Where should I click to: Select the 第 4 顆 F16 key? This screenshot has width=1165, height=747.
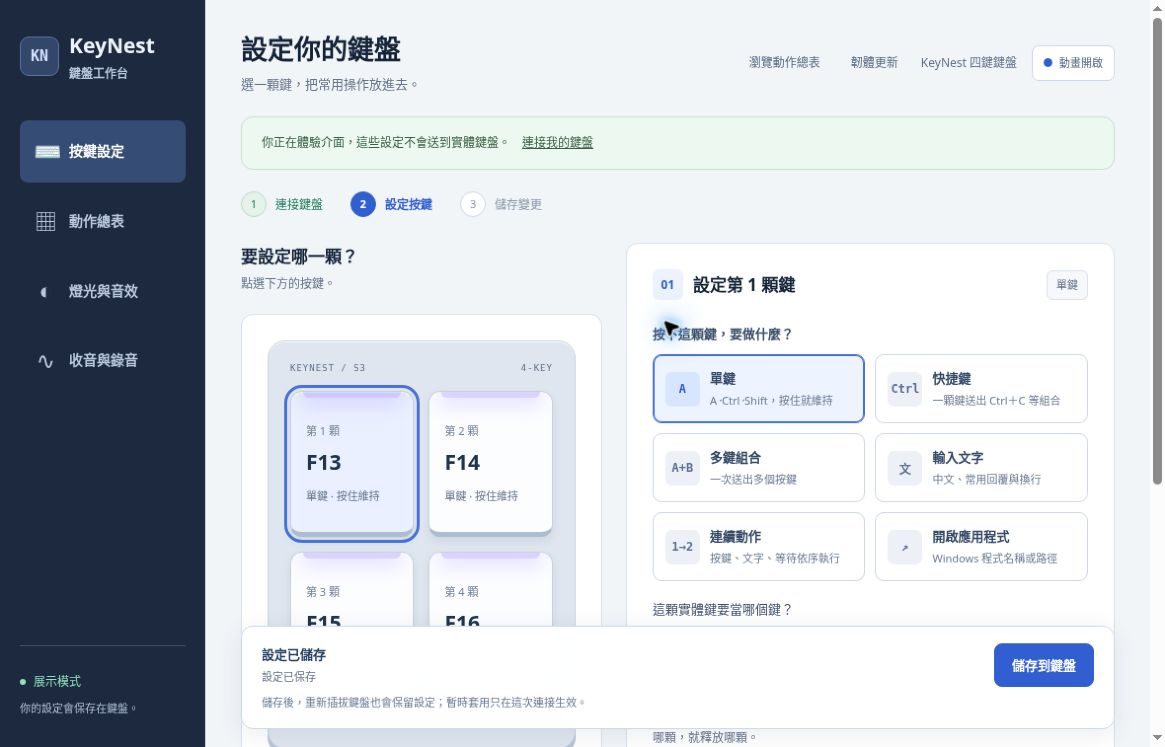point(490,589)
